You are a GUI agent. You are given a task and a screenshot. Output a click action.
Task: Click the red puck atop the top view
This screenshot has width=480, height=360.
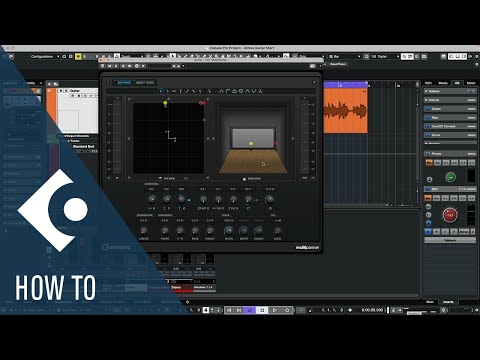pos(204,103)
